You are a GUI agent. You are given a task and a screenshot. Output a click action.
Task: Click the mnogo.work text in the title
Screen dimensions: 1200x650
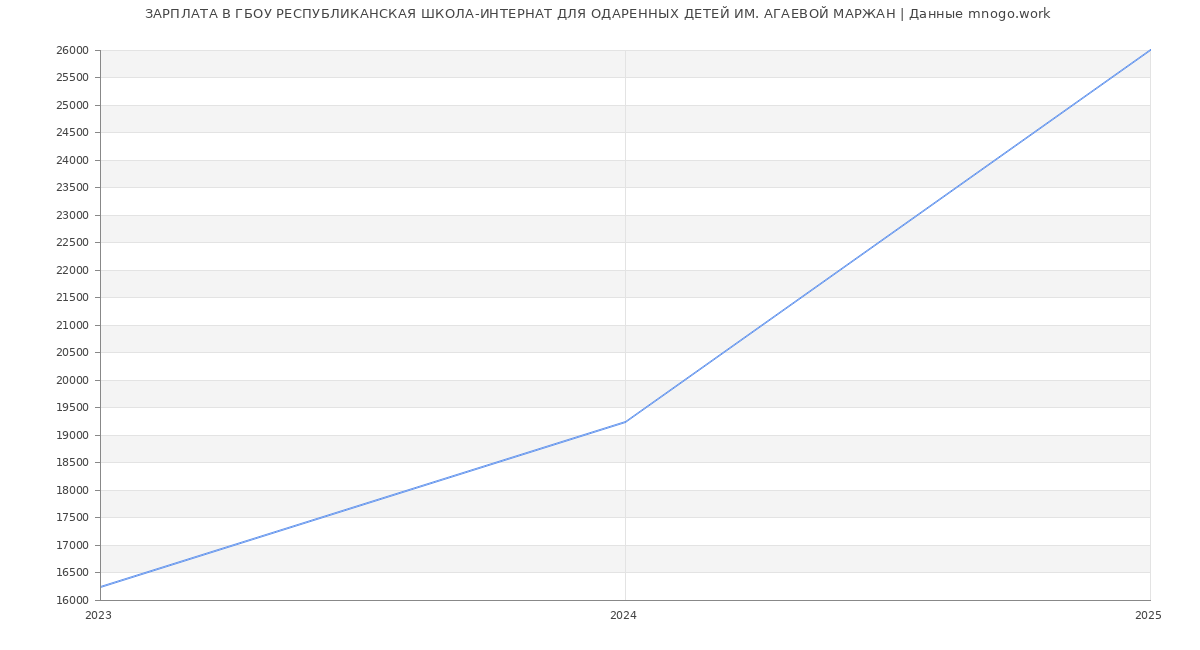(x=1009, y=14)
